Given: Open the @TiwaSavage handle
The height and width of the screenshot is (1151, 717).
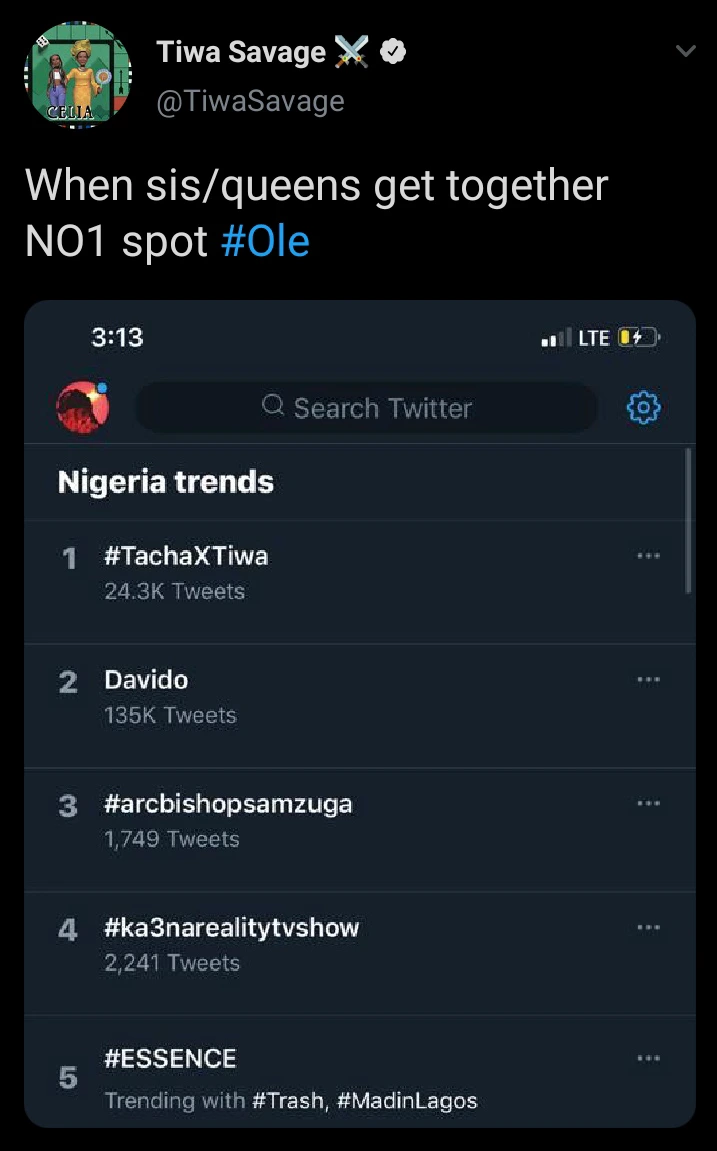Looking at the screenshot, I should 250,101.
